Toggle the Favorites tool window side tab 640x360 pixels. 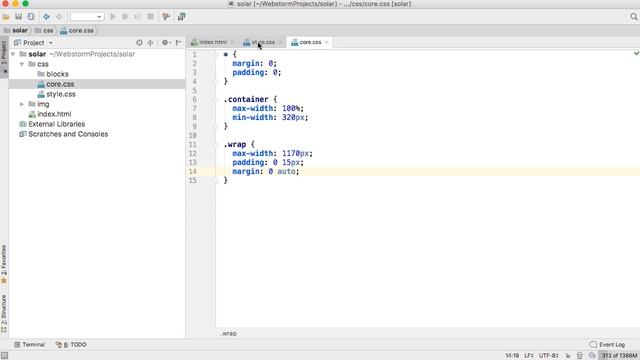[4, 264]
